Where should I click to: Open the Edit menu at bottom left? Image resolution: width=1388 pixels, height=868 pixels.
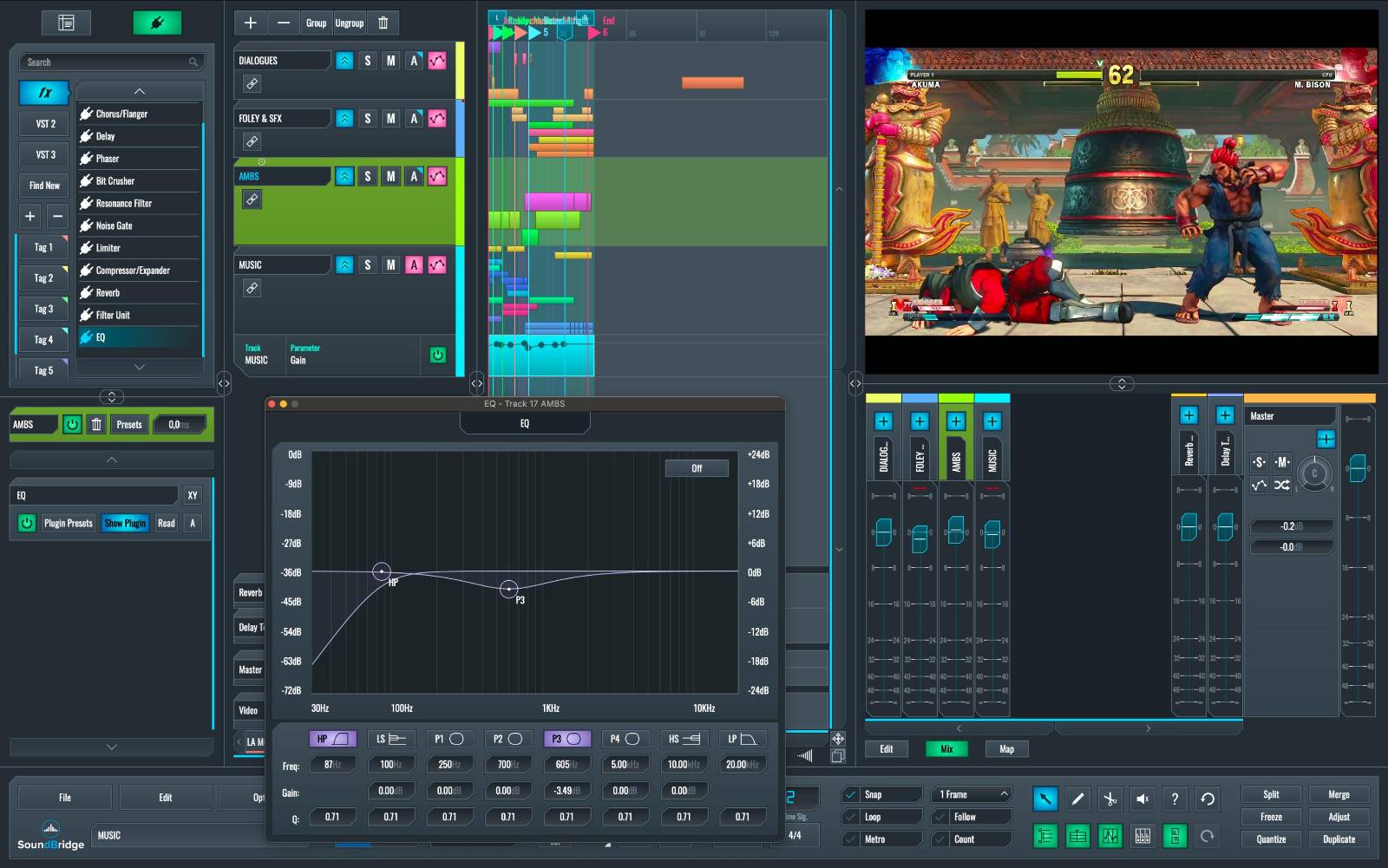tap(166, 798)
